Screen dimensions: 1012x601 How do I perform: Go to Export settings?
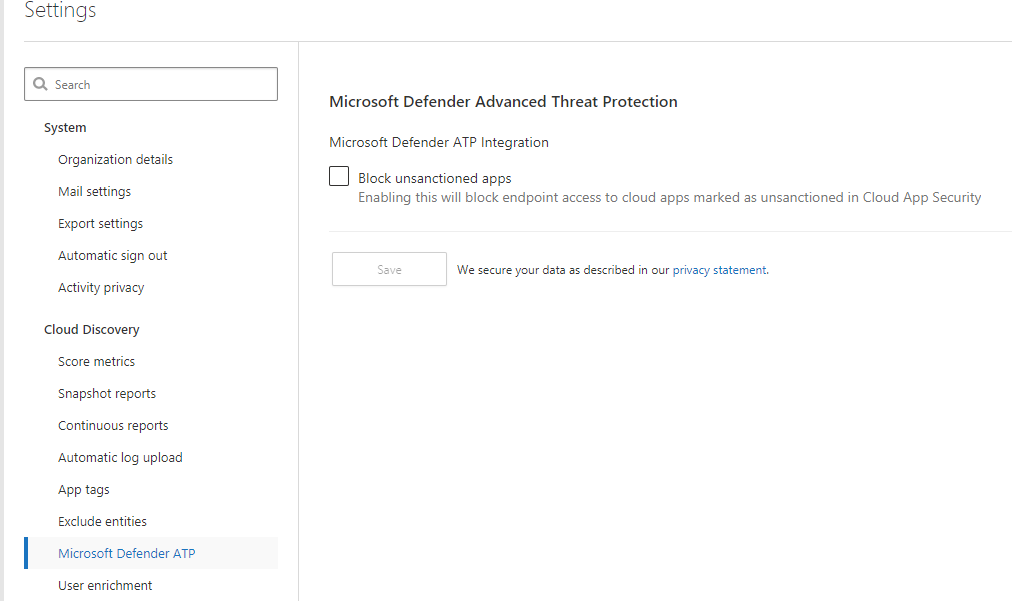[101, 223]
